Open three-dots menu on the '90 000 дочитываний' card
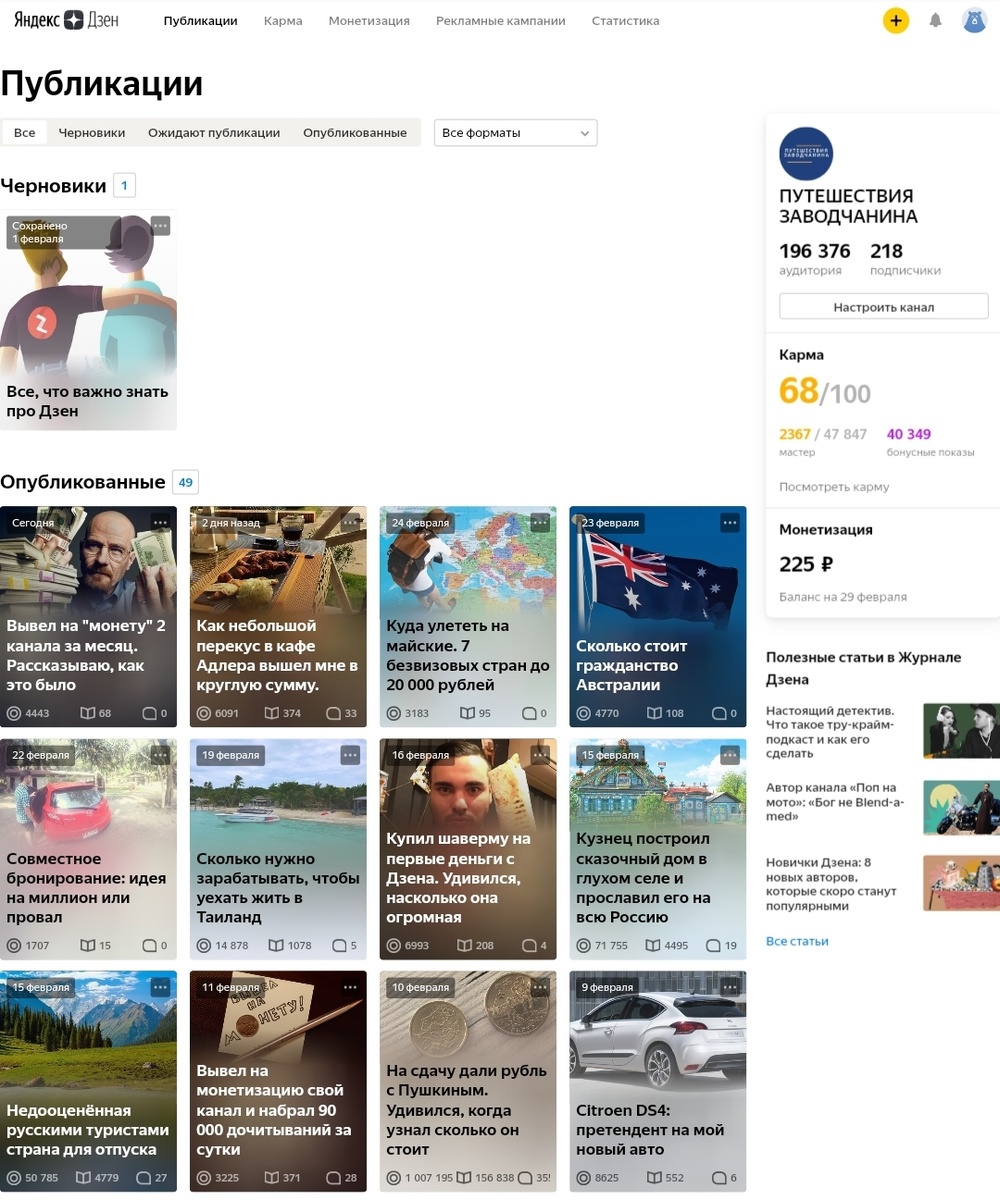 point(350,987)
